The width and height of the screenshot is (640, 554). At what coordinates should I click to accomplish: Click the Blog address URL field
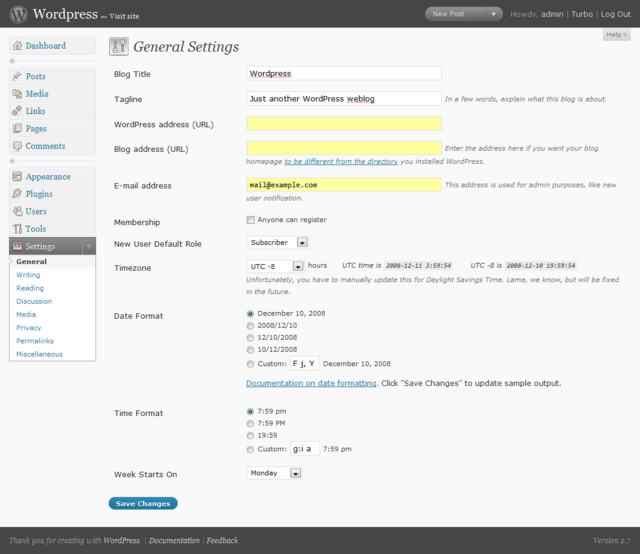(344, 148)
